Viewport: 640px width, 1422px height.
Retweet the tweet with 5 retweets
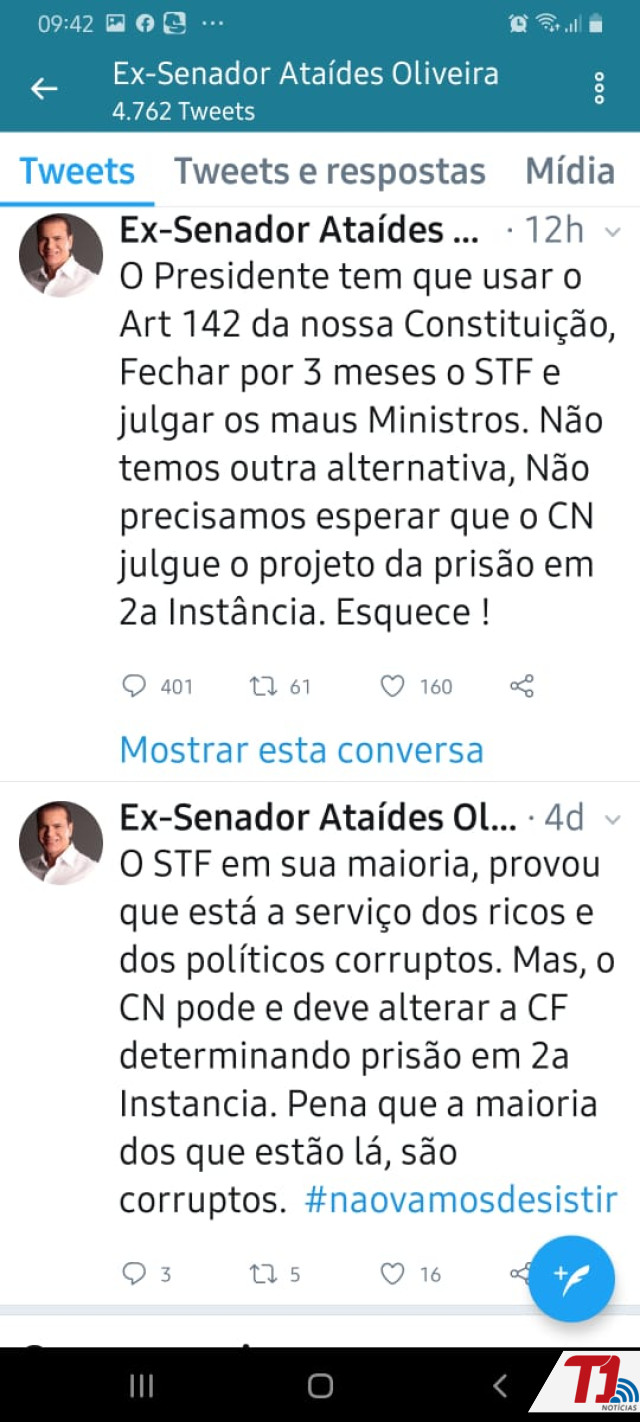[262, 1273]
